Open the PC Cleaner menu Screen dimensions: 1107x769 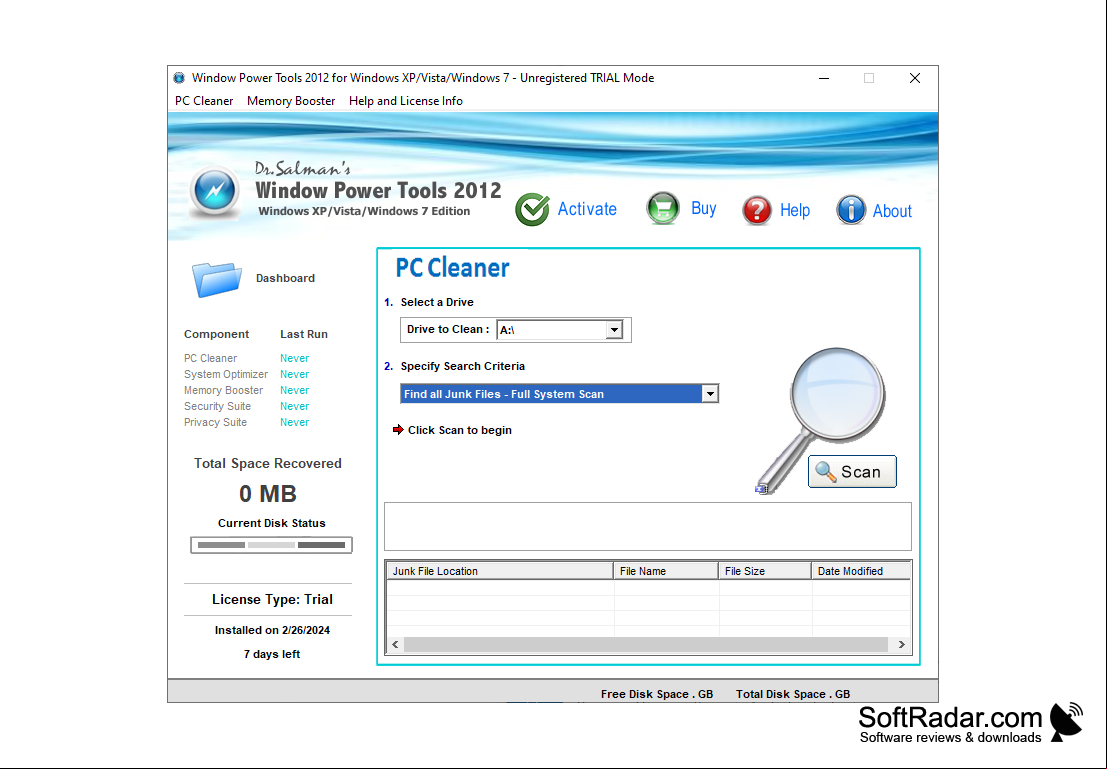(204, 101)
